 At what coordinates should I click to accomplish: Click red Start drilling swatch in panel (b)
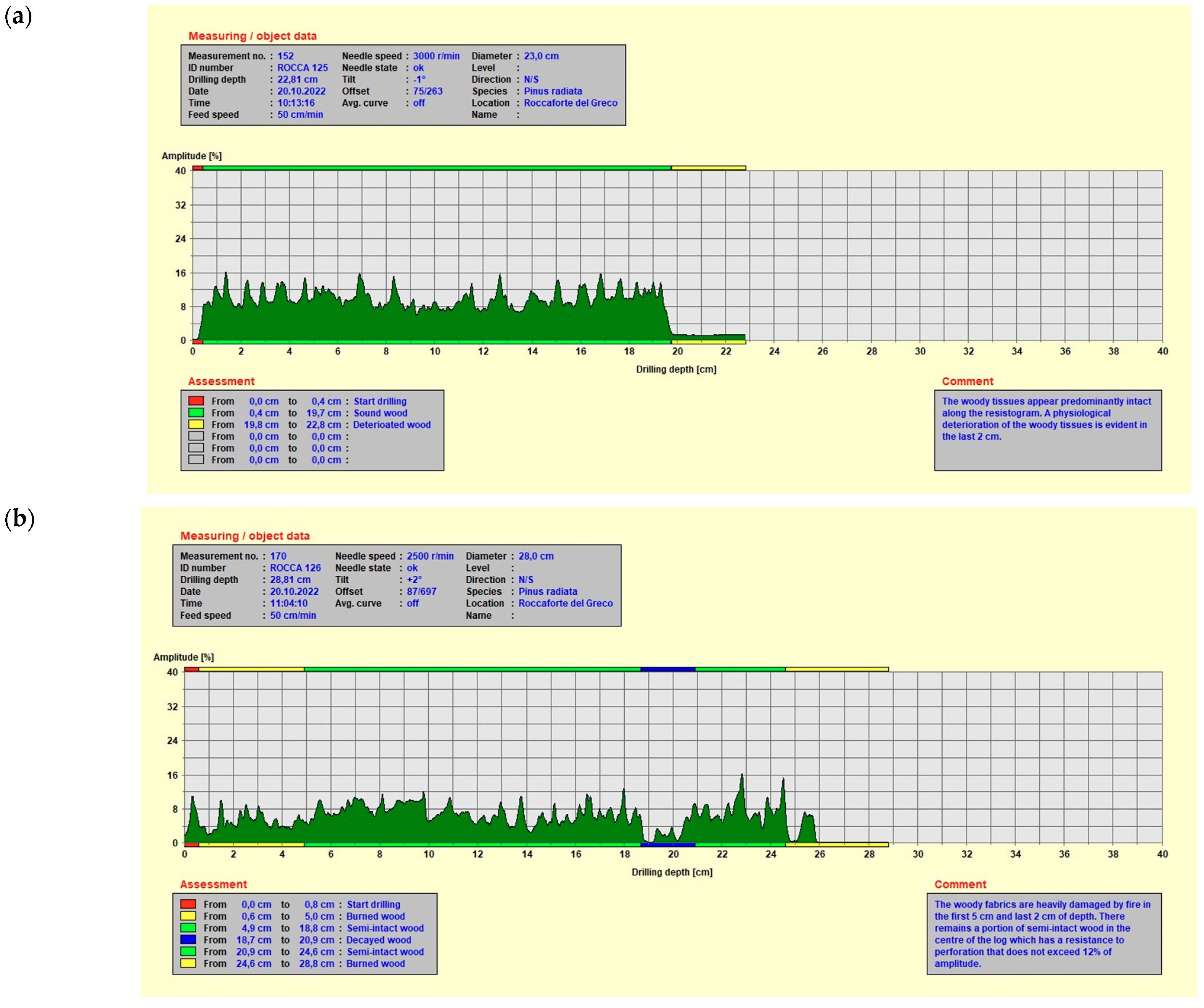[x=188, y=904]
